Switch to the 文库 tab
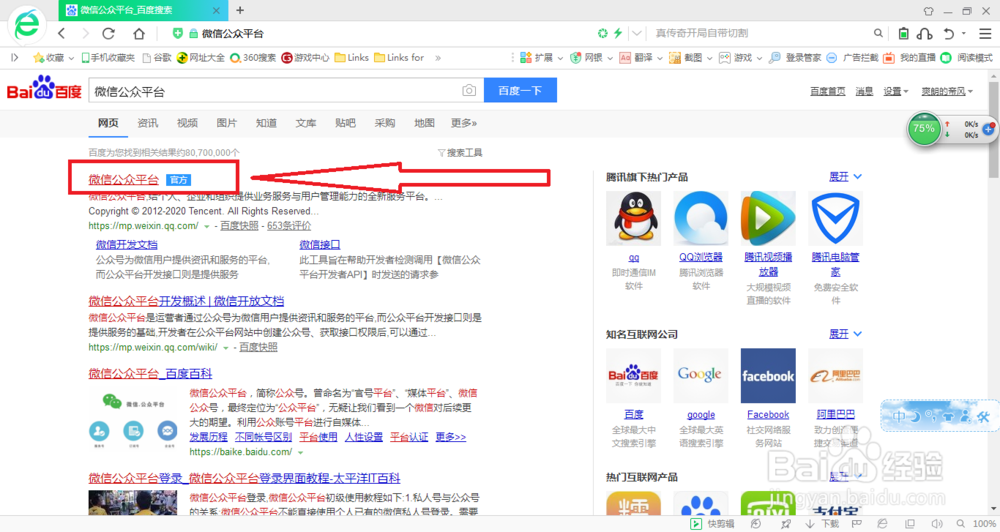This screenshot has height=532, width=1000. (x=305, y=122)
